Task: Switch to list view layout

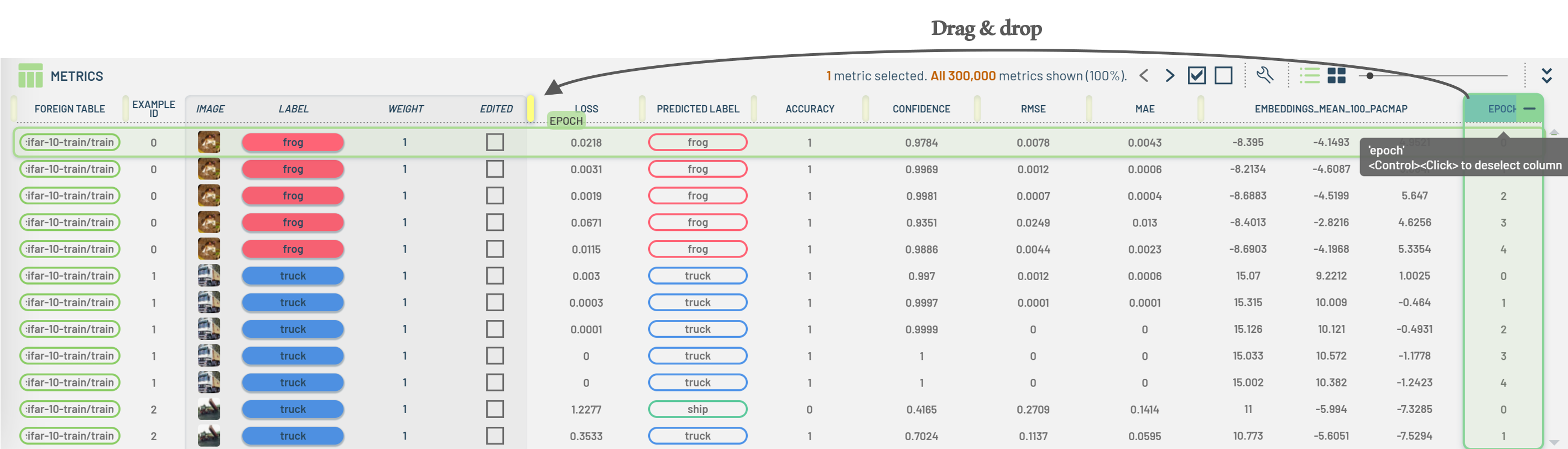Action: coord(1309,75)
